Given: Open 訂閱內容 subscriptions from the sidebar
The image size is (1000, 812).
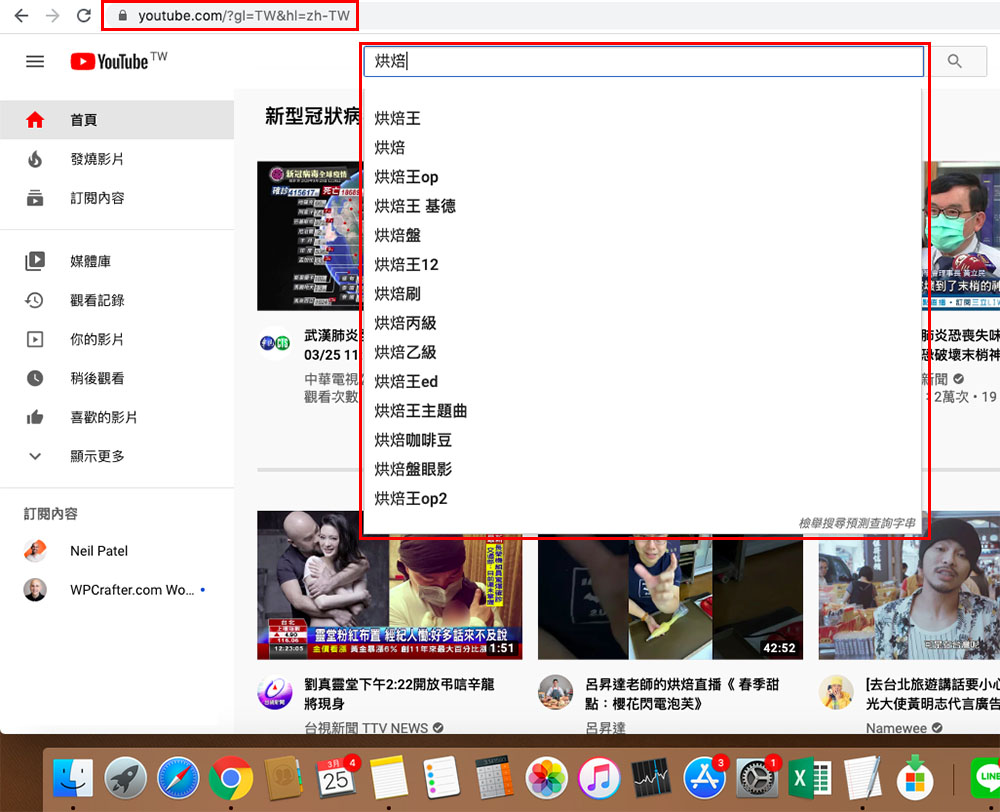Looking at the screenshot, I should click(x=37, y=197).
